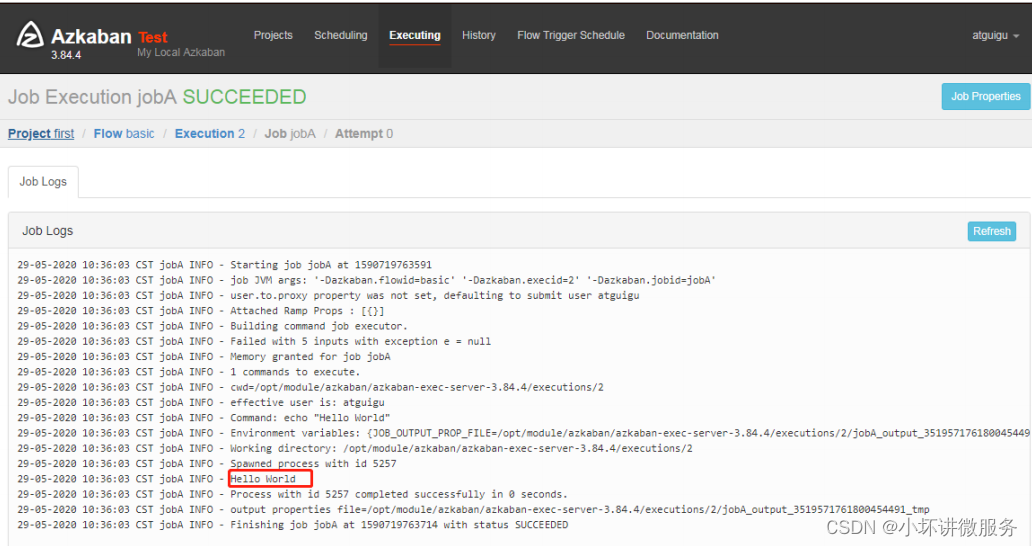Screen dimensions: 1032x546
Task: Click the Refresh logs button
Action: (x=991, y=232)
